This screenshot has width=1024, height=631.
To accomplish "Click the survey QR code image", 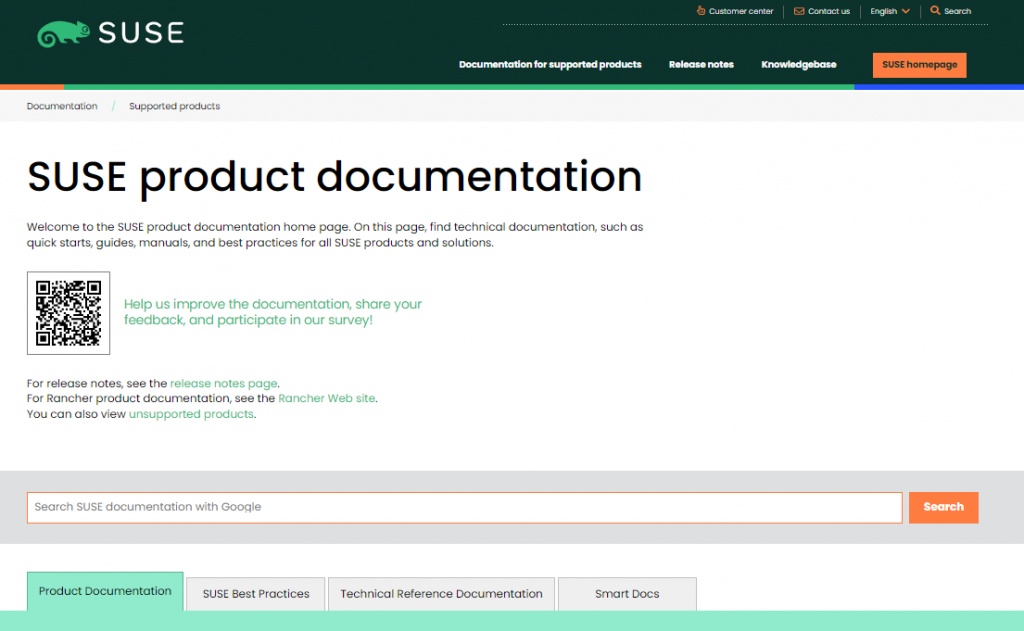I will pyautogui.click(x=68, y=313).
